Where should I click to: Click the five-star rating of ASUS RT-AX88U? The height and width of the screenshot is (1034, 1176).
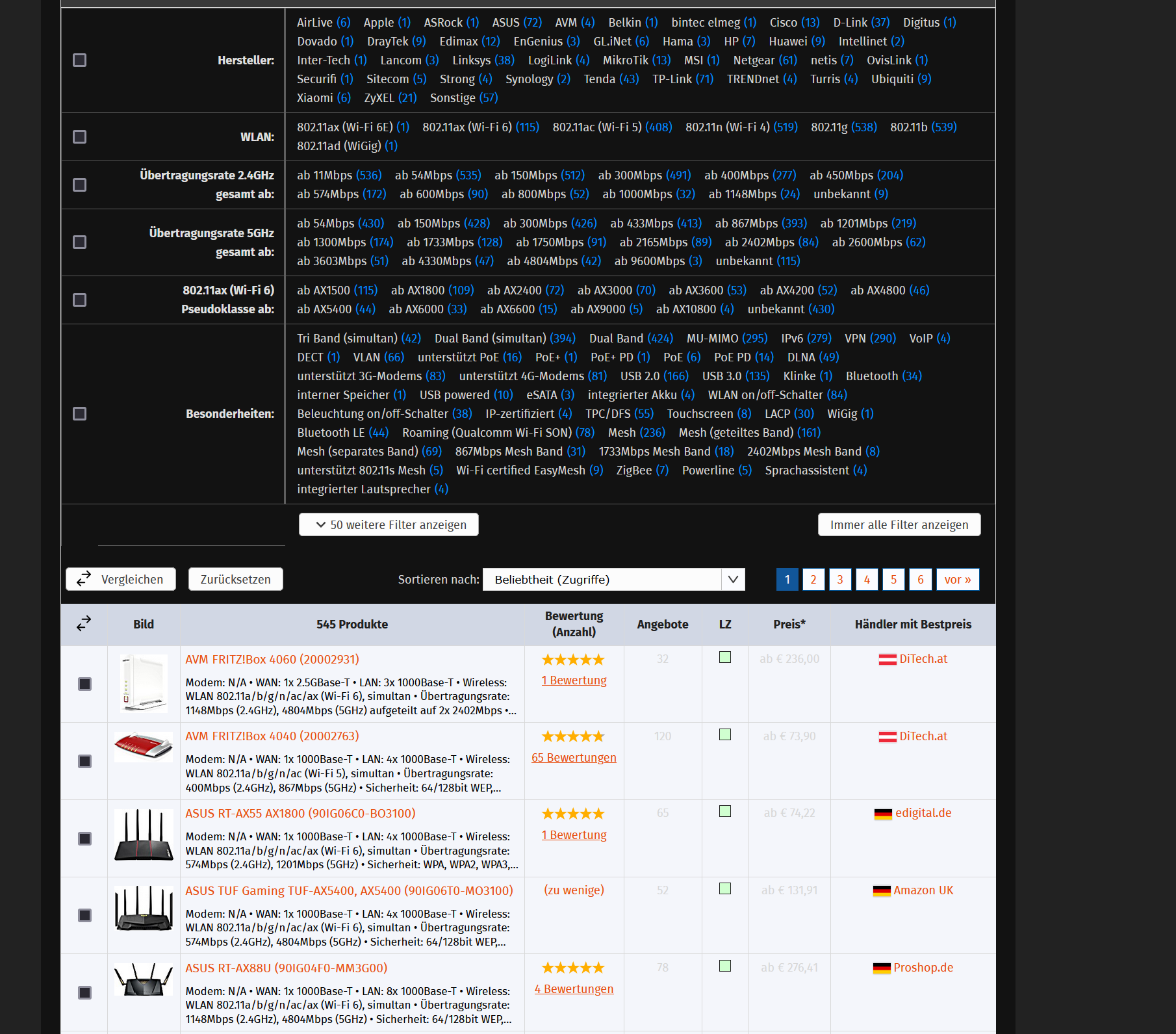click(574, 968)
